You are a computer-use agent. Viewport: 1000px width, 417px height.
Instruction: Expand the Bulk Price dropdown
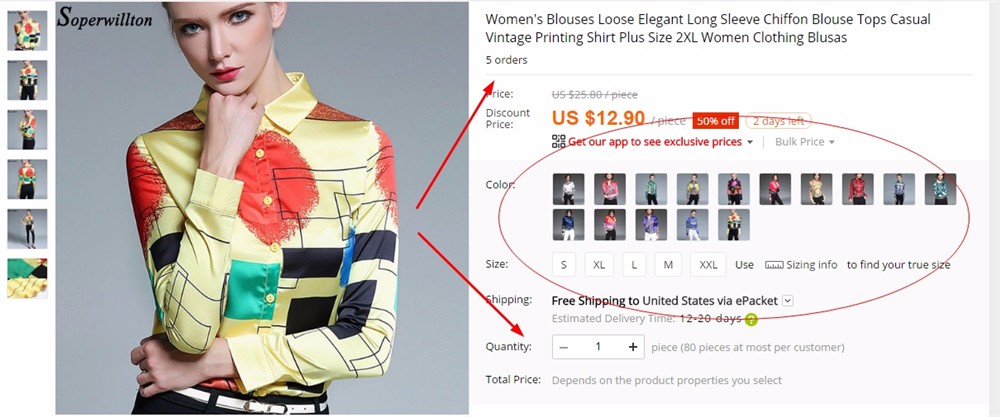pos(804,142)
